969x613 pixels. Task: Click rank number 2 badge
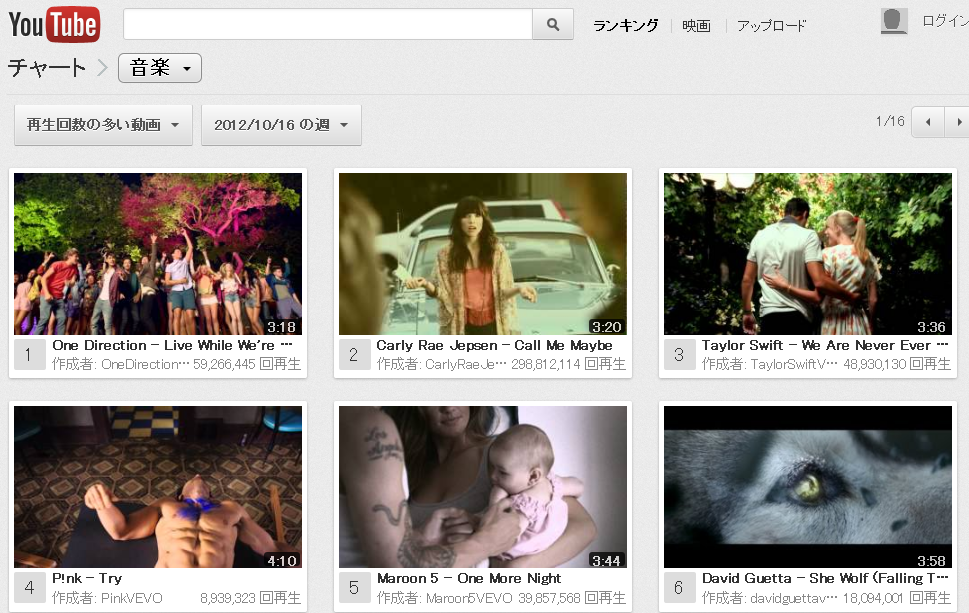tap(354, 355)
